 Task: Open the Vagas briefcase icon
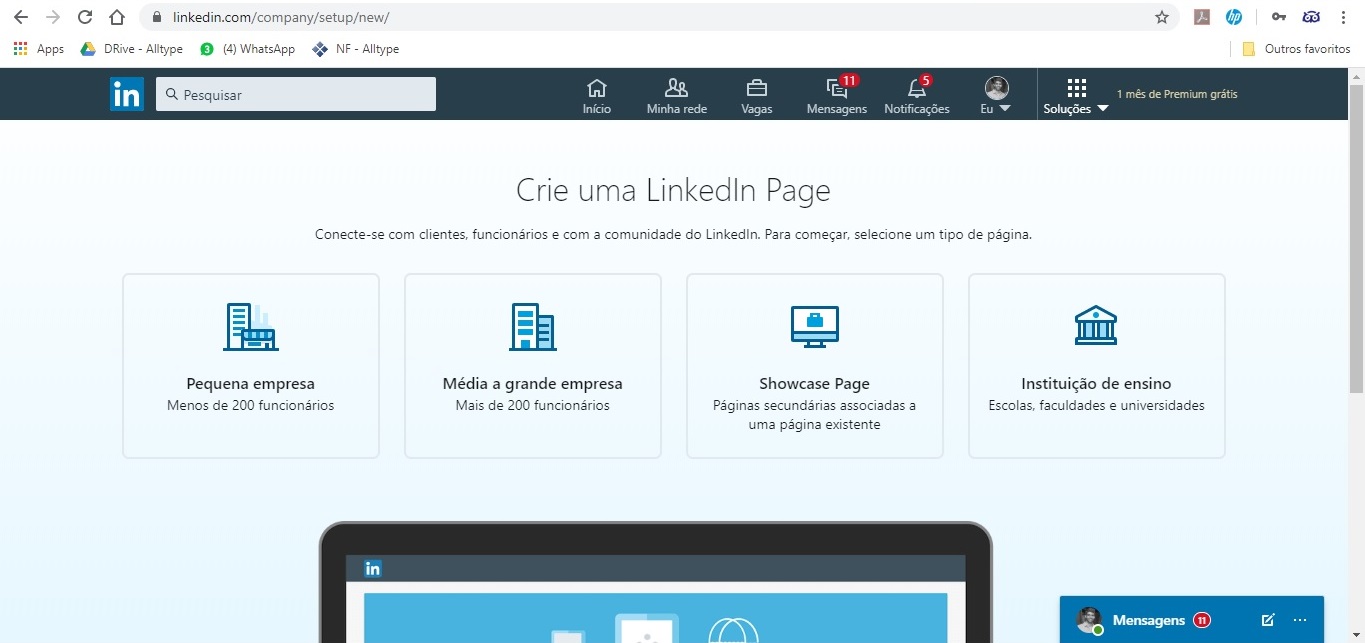(x=757, y=88)
